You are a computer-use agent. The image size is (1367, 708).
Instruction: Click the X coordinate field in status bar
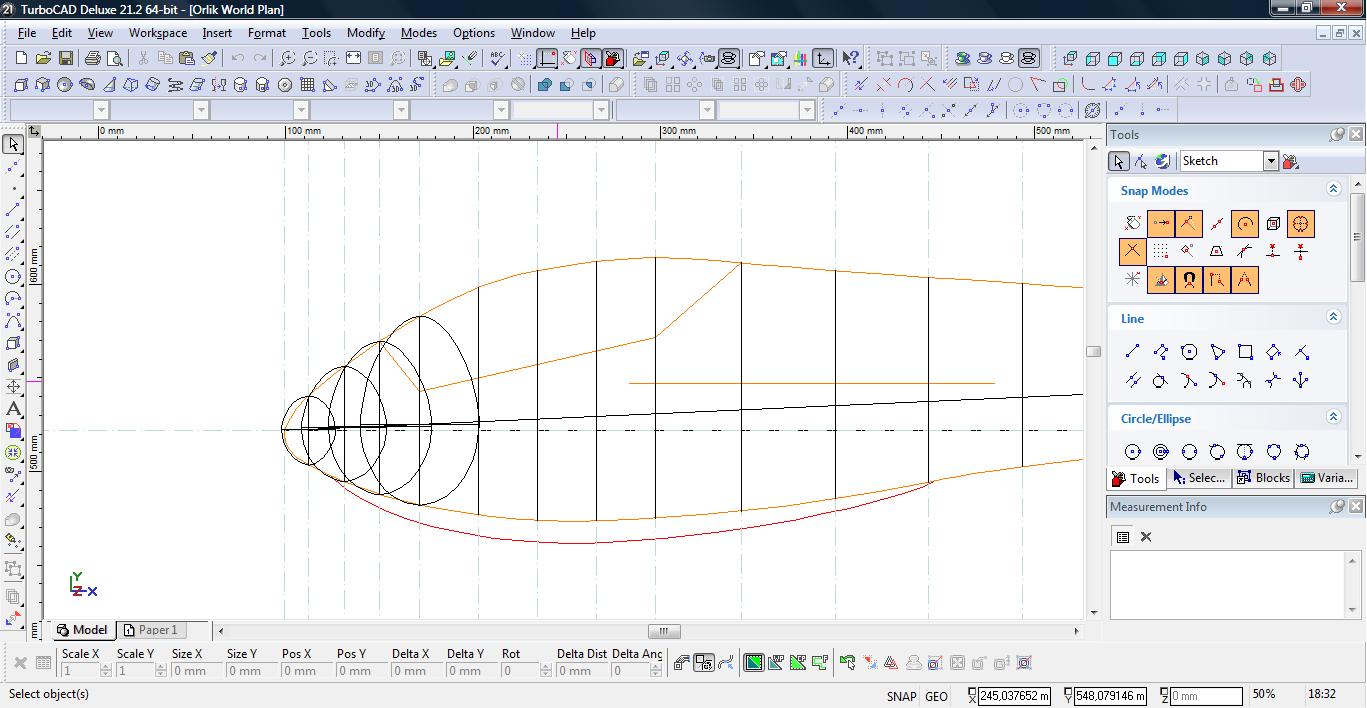[1014, 696]
